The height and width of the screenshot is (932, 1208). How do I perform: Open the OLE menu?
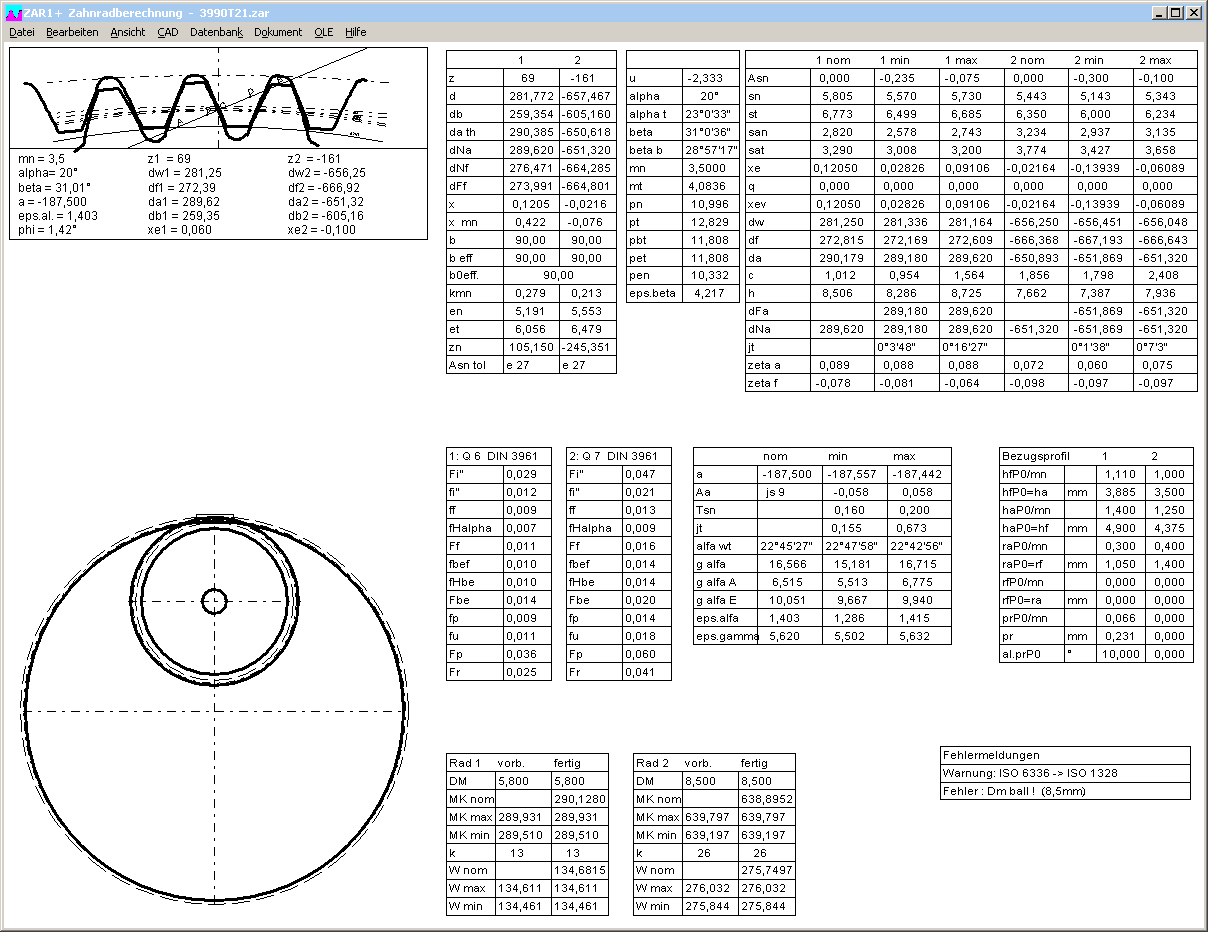[324, 32]
